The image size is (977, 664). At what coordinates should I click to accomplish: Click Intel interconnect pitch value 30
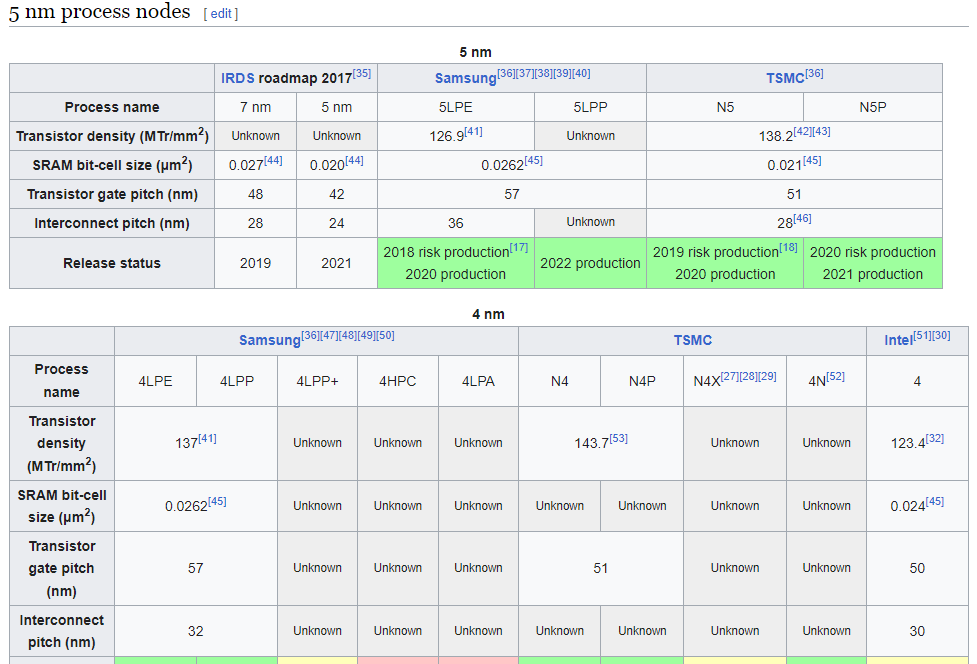(x=917, y=631)
